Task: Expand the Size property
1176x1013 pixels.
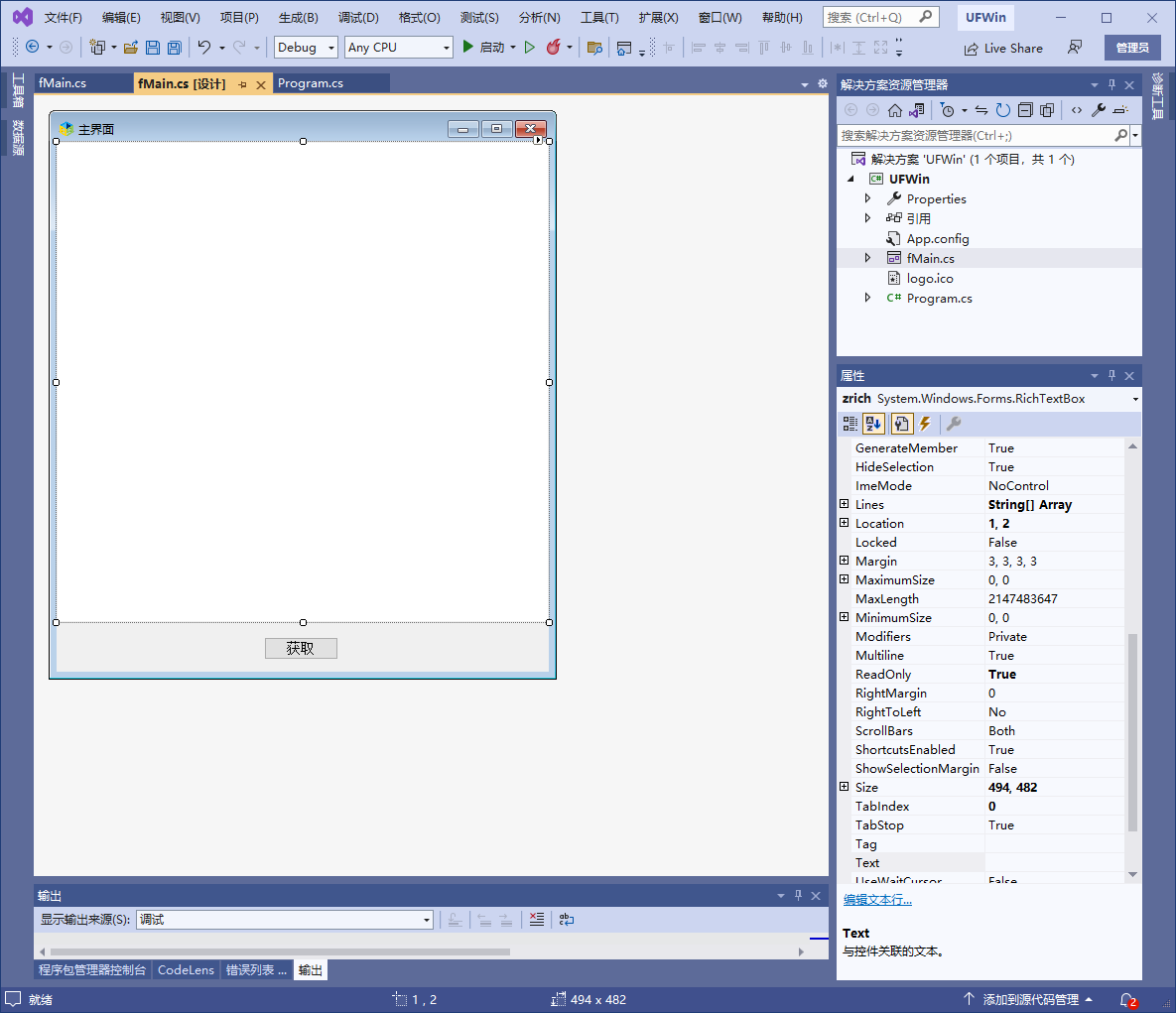Action: [x=844, y=787]
